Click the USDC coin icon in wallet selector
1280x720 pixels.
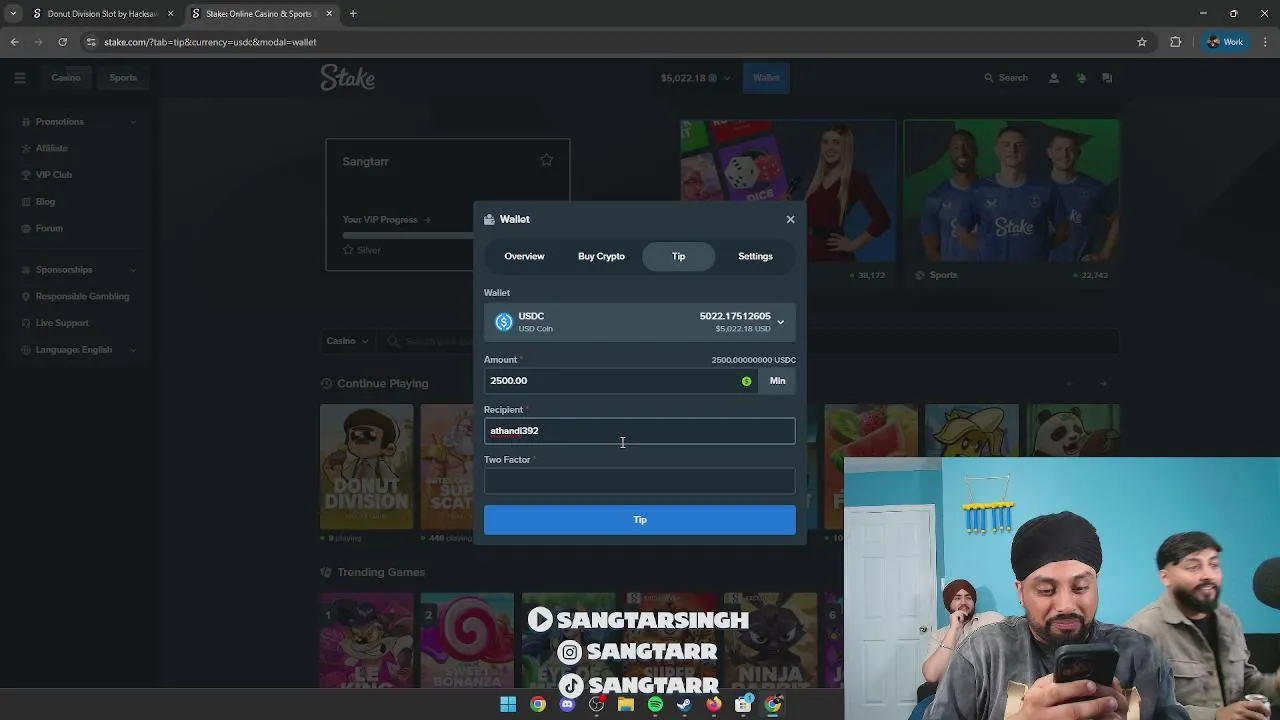pos(504,322)
